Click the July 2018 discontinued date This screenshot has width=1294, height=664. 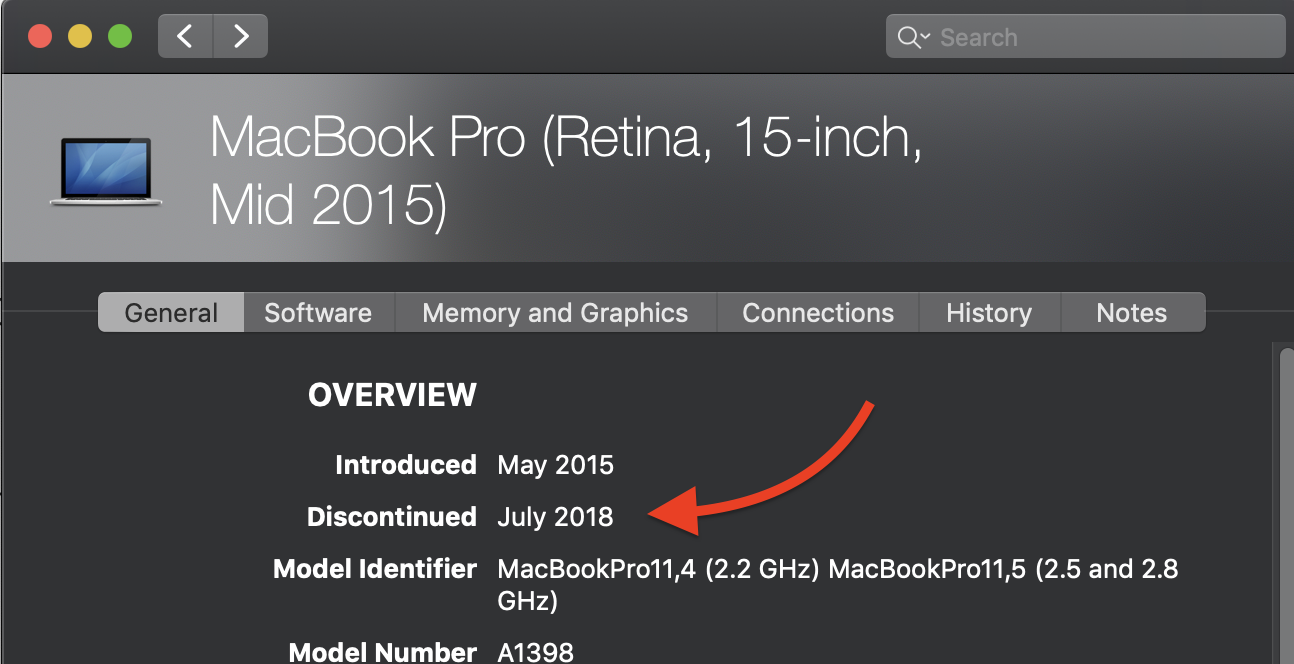(x=555, y=517)
